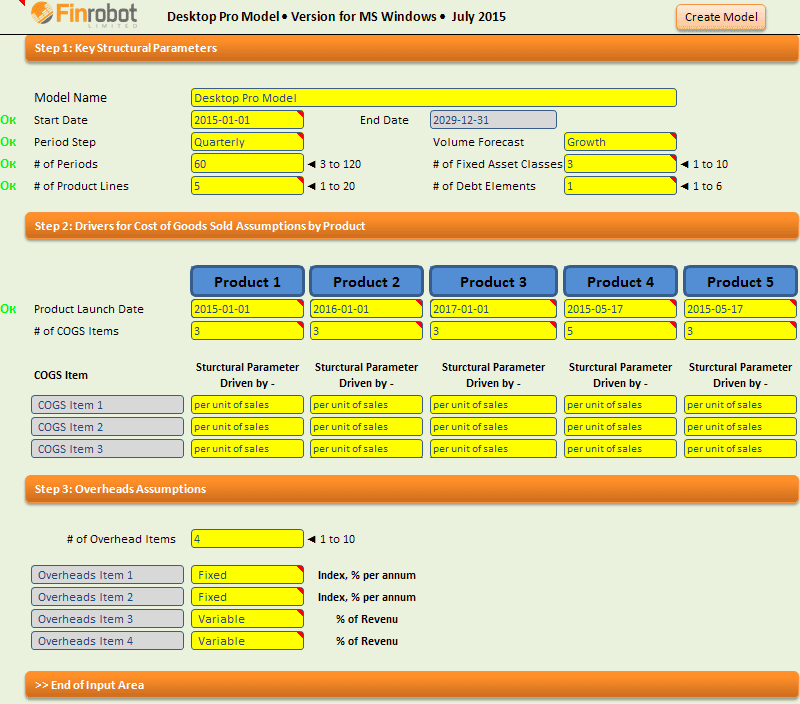The width and height of the screenshot is (800, 704).
Task: Select the Product 3 header button
Action: pos(493,281)
